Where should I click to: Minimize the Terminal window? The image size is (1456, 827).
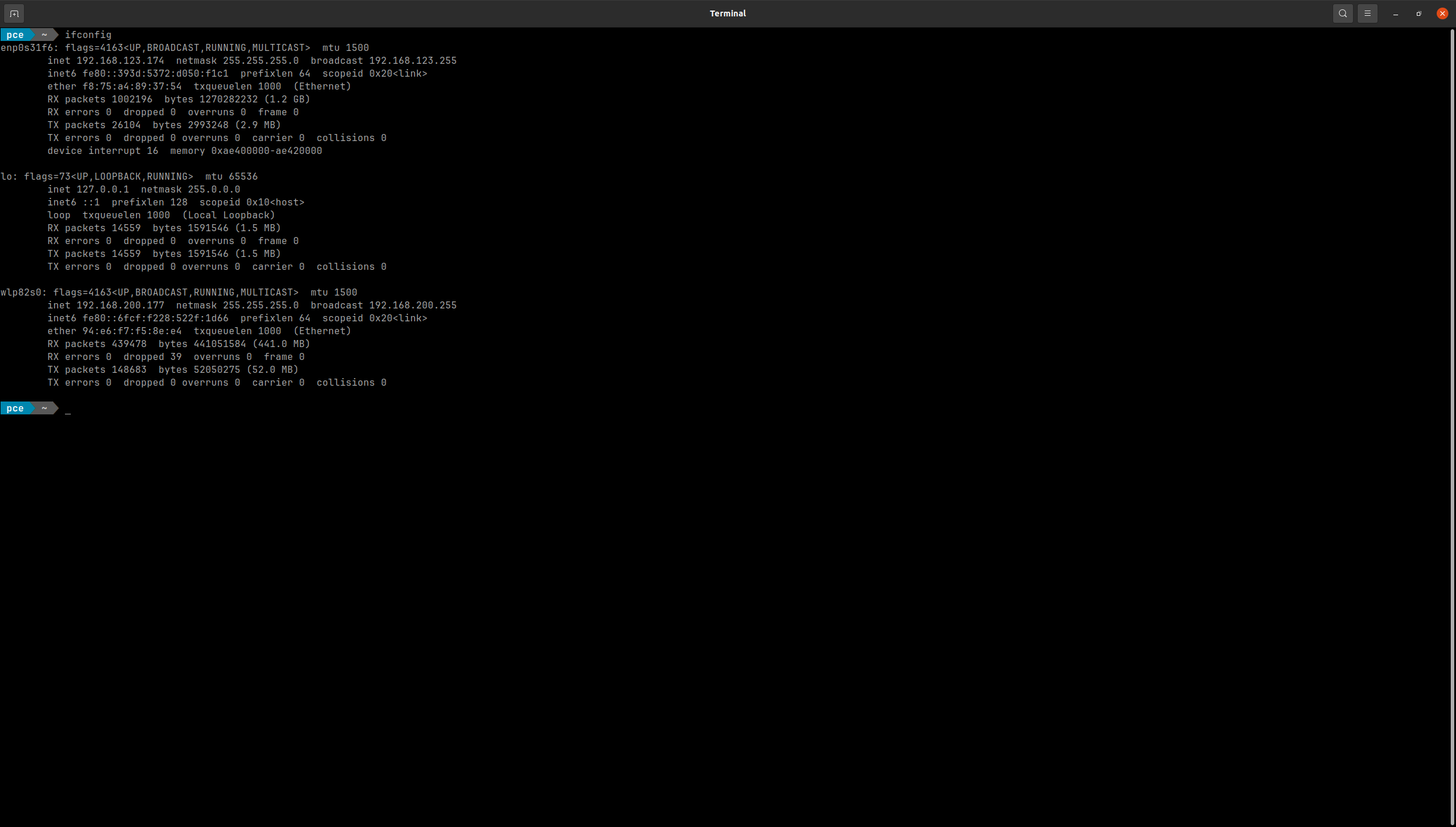pyautogui.click(x=1396, y=13)
